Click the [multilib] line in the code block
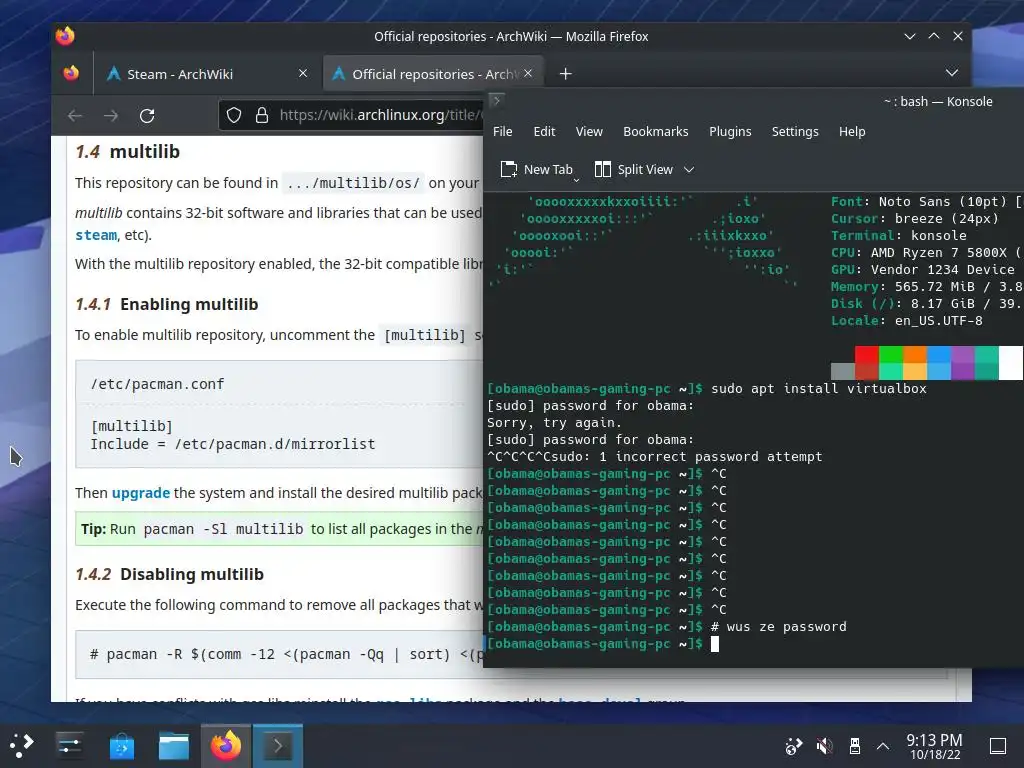This screenshot has height=768, width=1024. (131, 426)
